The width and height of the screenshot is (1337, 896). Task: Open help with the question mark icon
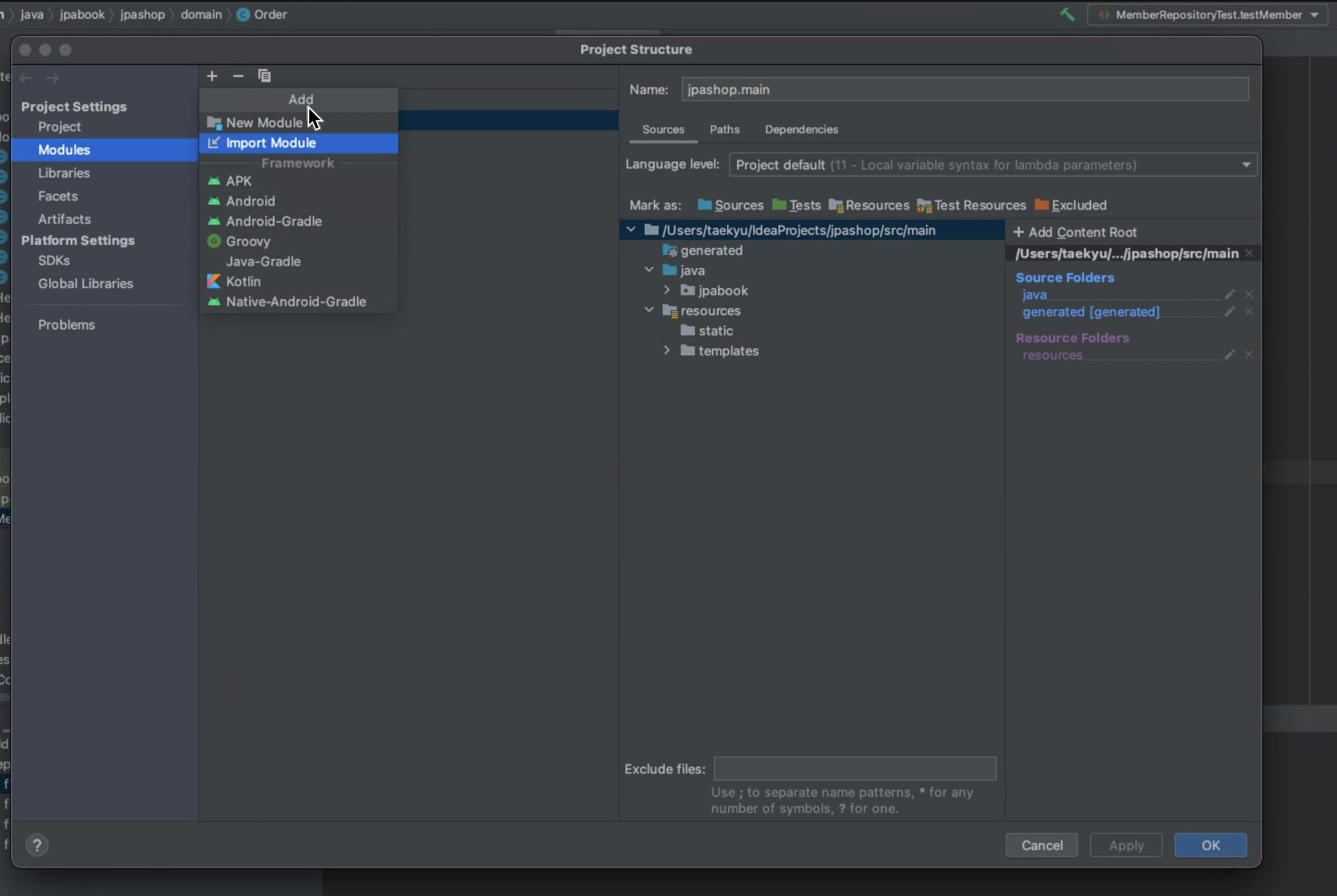coord(38,845)
